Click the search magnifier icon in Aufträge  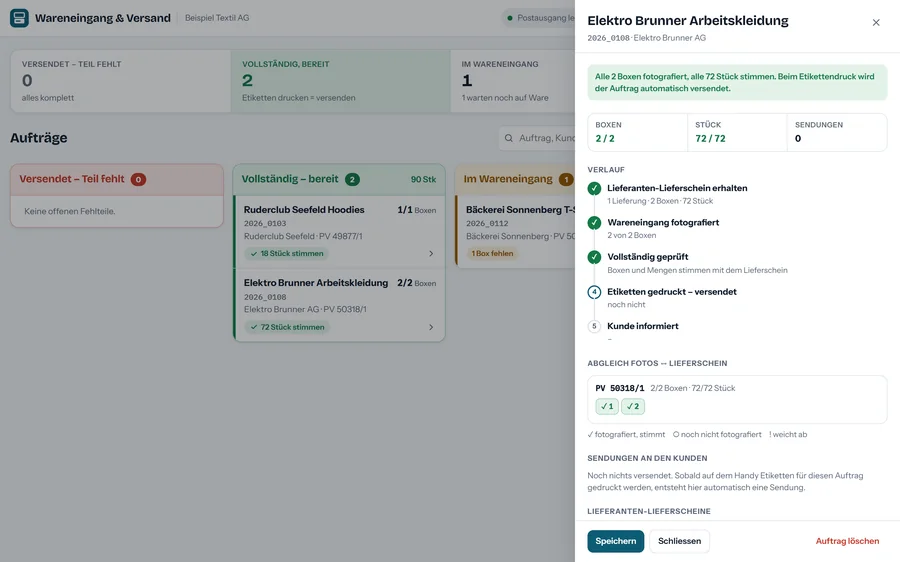[509, 138]
